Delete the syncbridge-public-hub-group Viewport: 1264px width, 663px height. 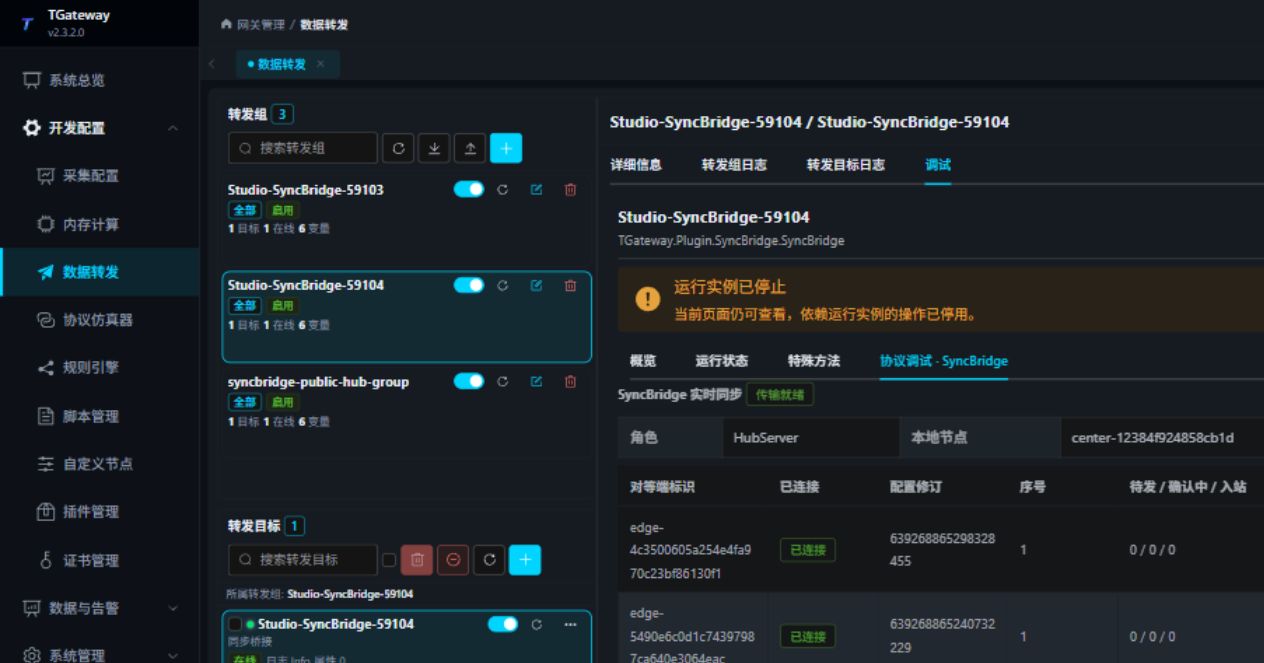point(570,382)
